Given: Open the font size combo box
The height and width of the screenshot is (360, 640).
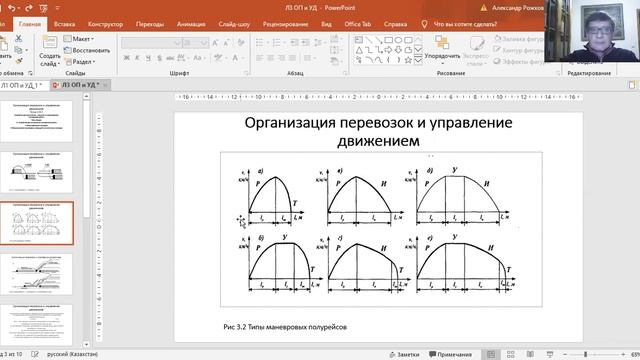Looking at the screenshot, I should [196, 43].
